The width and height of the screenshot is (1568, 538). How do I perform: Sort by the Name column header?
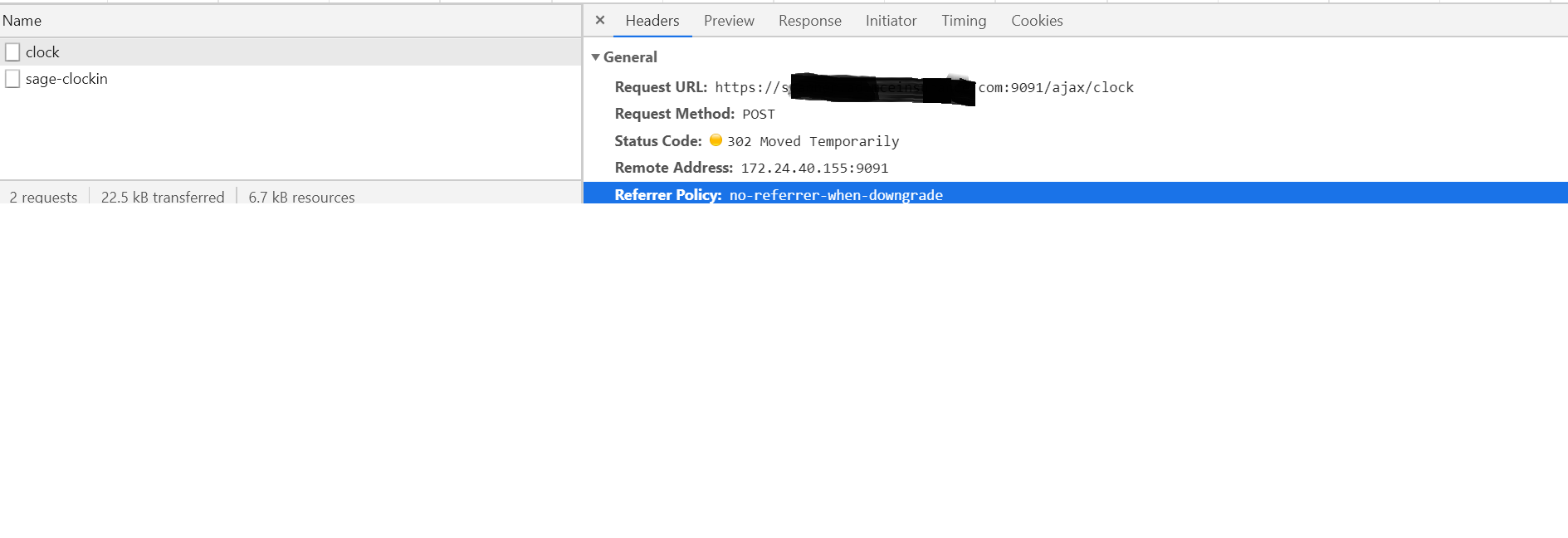(22, 21)
